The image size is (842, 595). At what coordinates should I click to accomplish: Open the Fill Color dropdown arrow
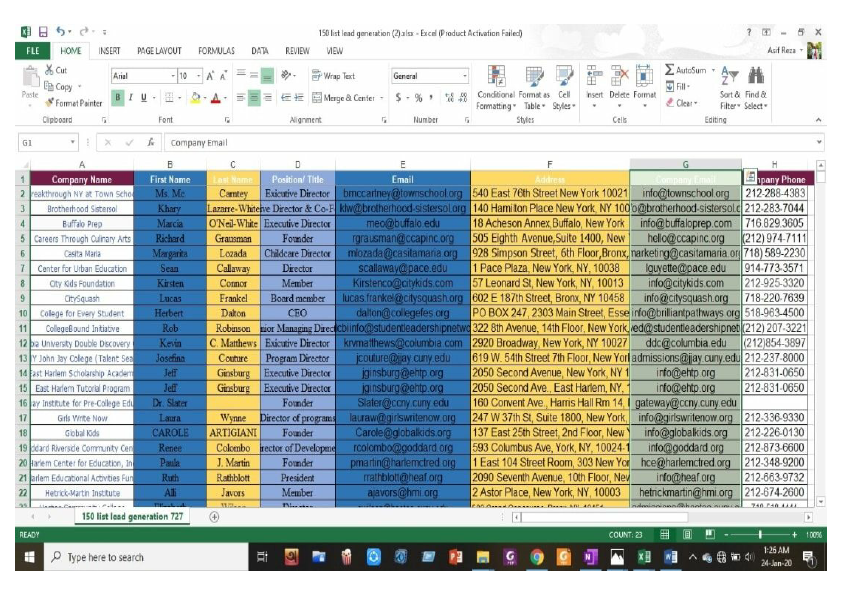tap(203, 97)
